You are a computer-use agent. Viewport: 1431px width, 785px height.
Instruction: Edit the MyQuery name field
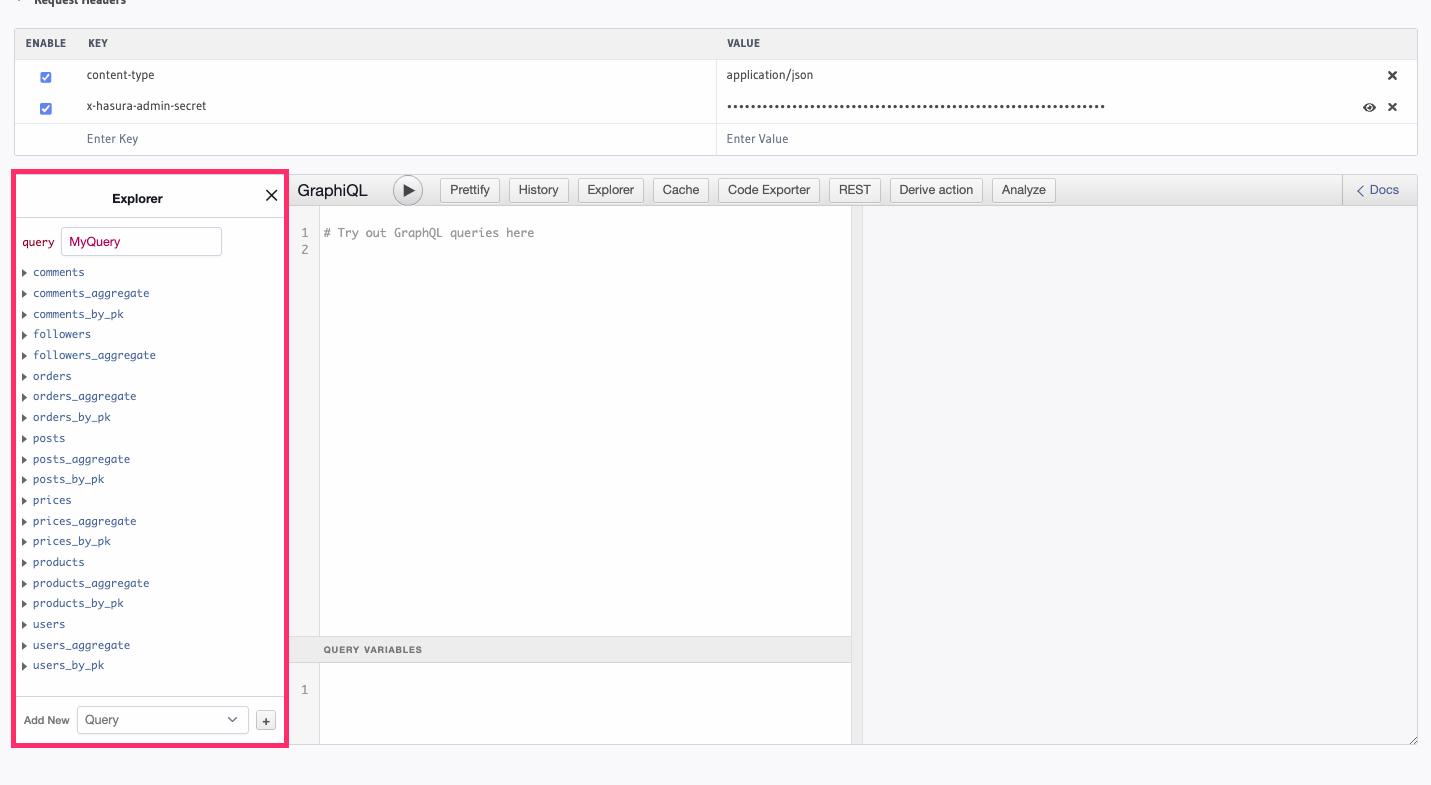point(140,241)
